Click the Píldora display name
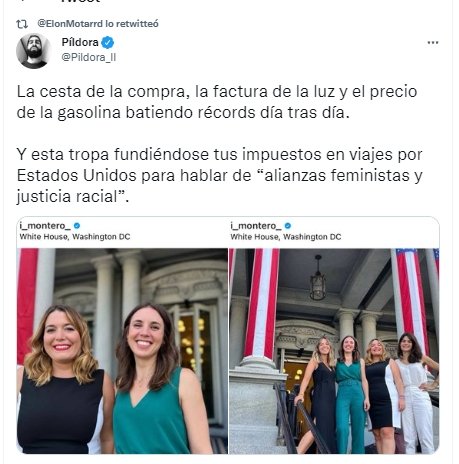 80,42
